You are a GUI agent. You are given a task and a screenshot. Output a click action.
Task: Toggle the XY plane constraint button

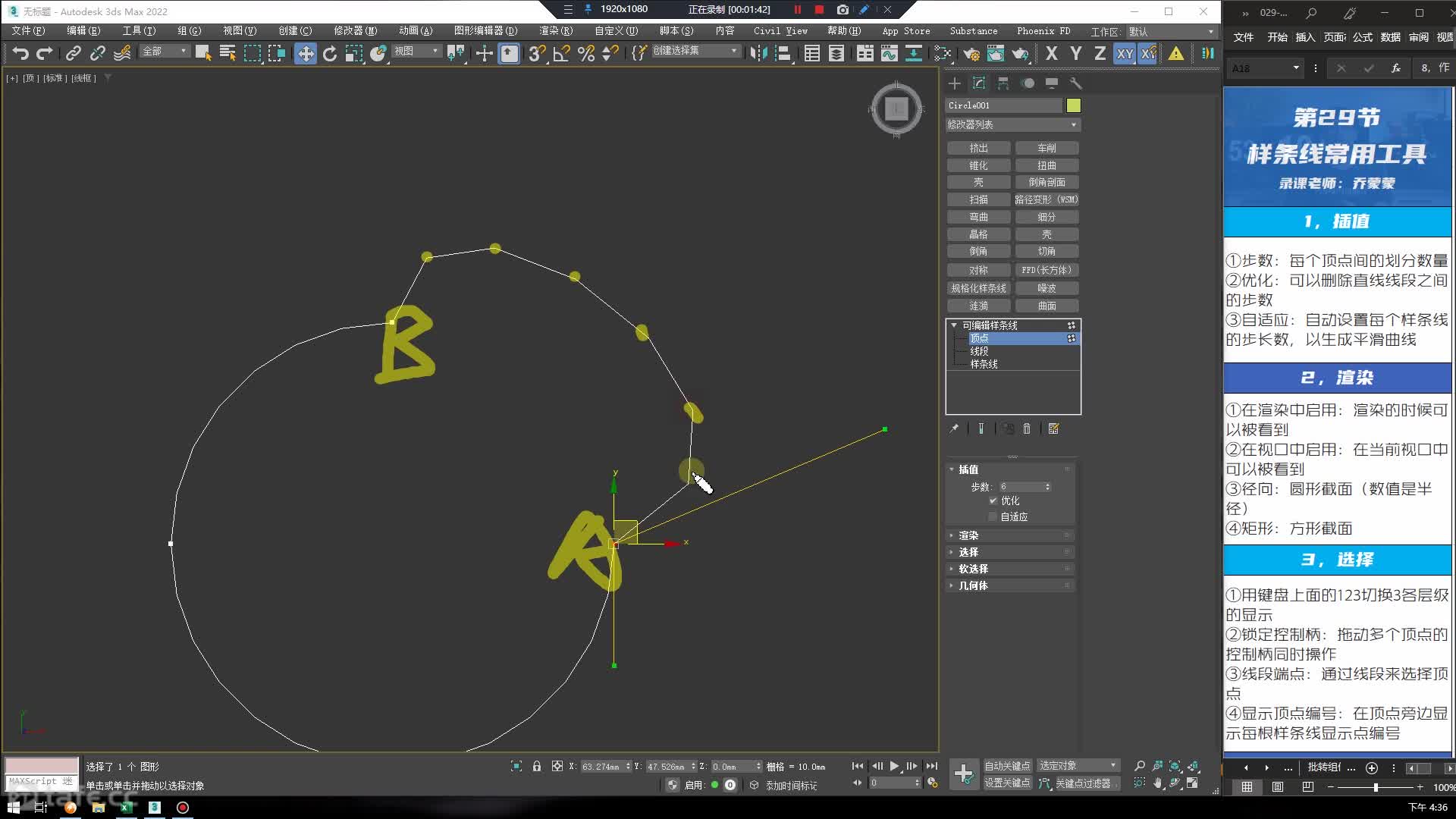(x=1125, y=53)
